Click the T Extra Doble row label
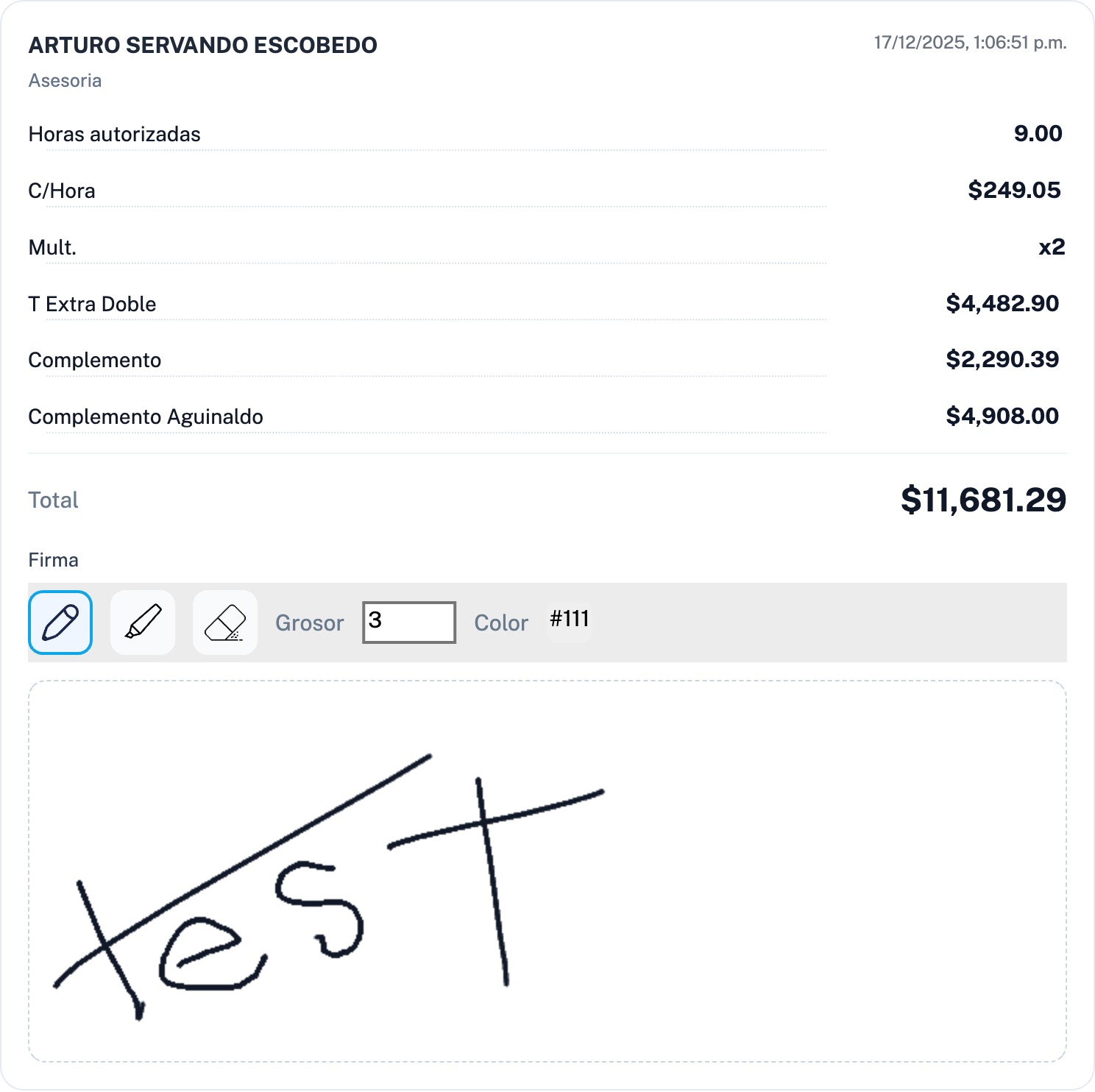The width and height of the screenshot is (1095, 1092). click(92, 304)
